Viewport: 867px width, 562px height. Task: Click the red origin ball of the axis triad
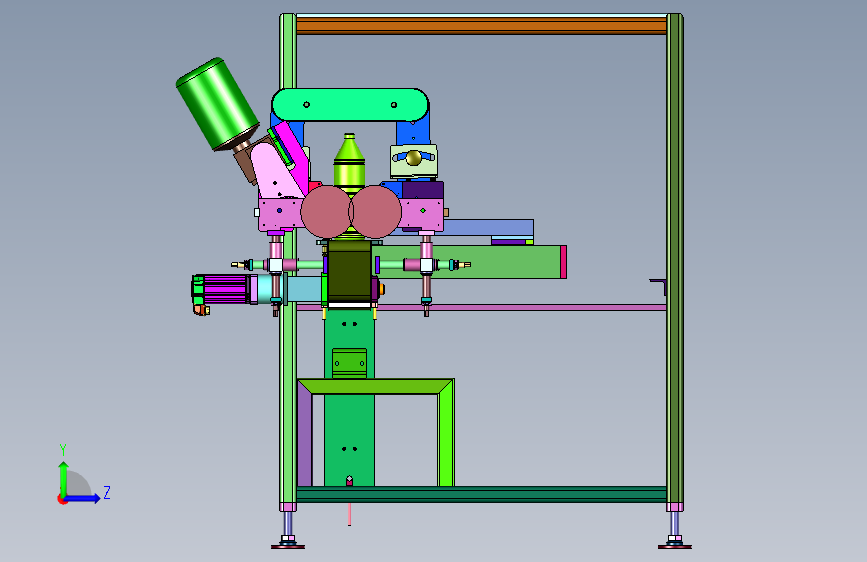(62, 499)
